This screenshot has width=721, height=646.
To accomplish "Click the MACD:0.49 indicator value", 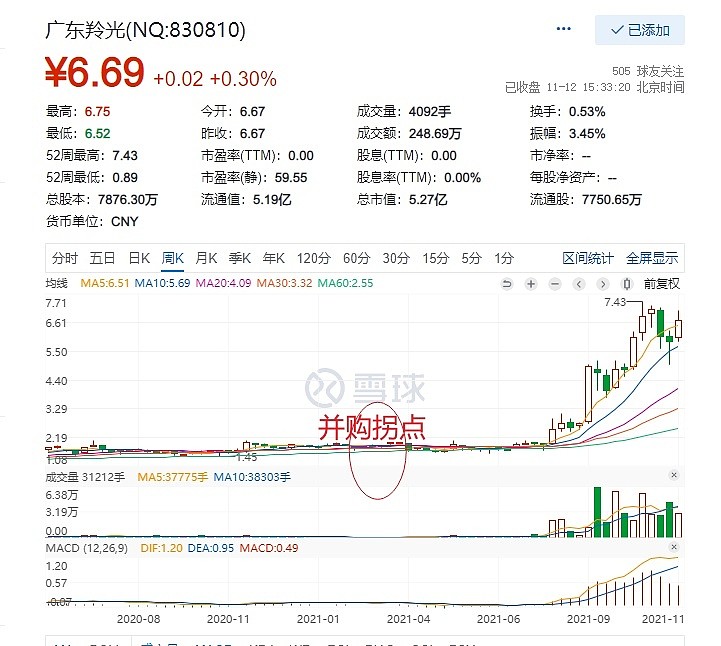I will pos(269,548).
